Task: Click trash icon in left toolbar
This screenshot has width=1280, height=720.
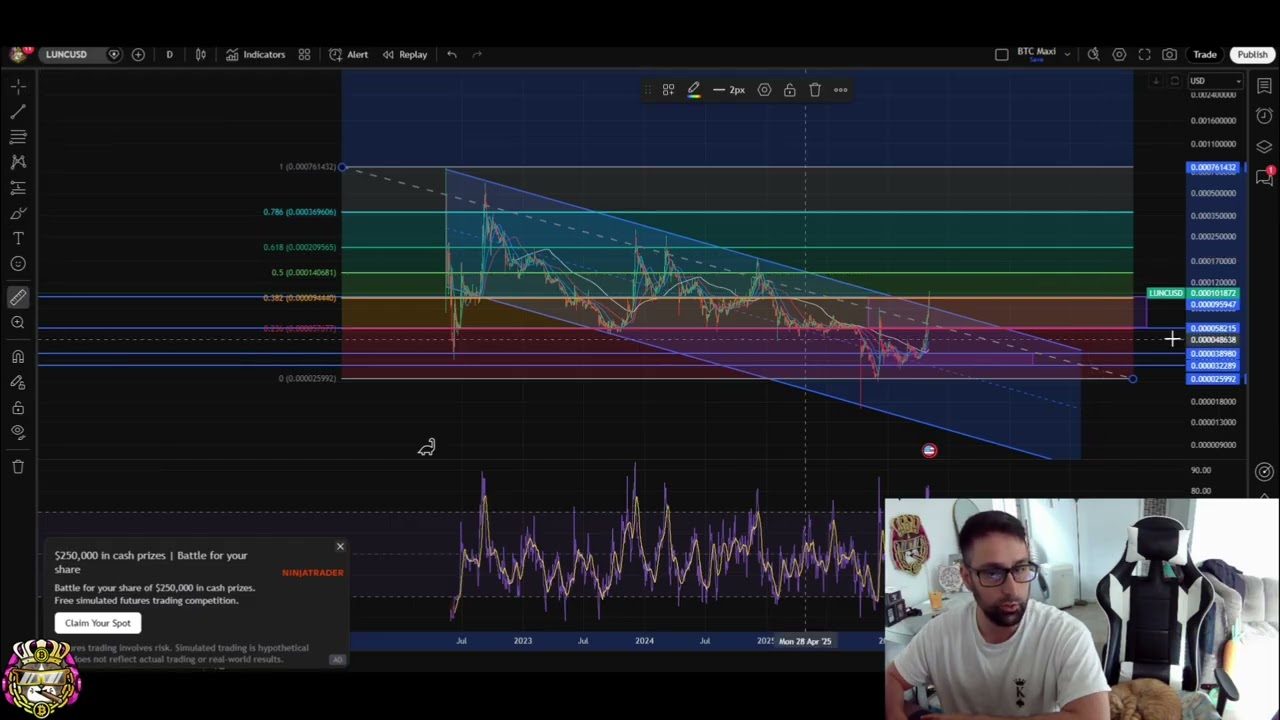Action: [18, 466]
